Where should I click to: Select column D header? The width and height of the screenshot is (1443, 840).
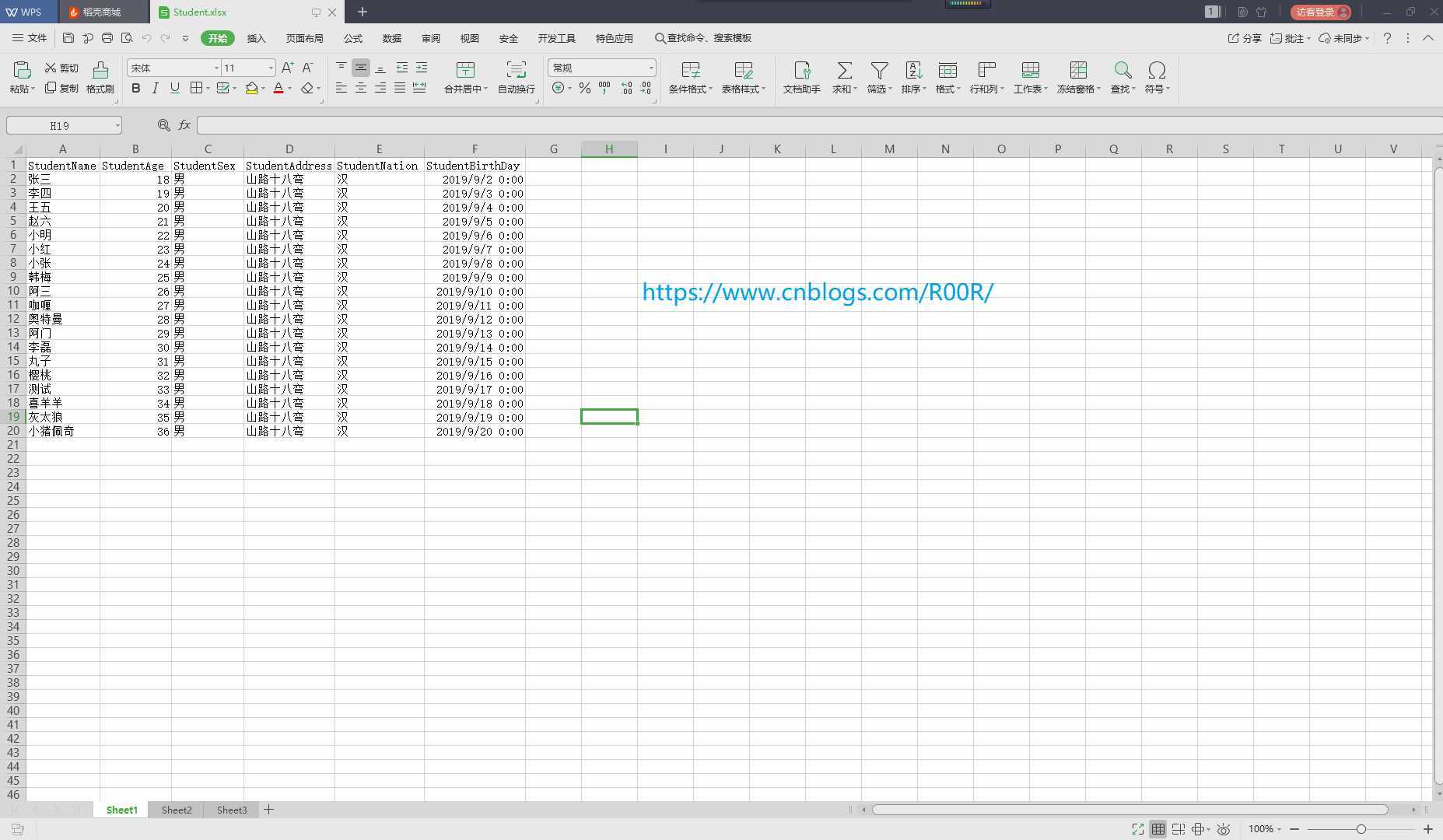(x=289, y=149)
